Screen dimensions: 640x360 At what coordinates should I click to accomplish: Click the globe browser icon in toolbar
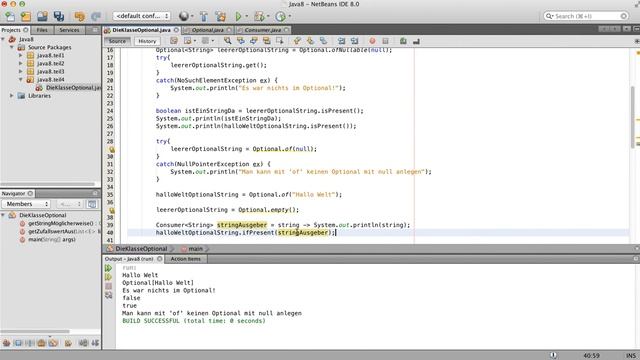[x=184, y=16]
